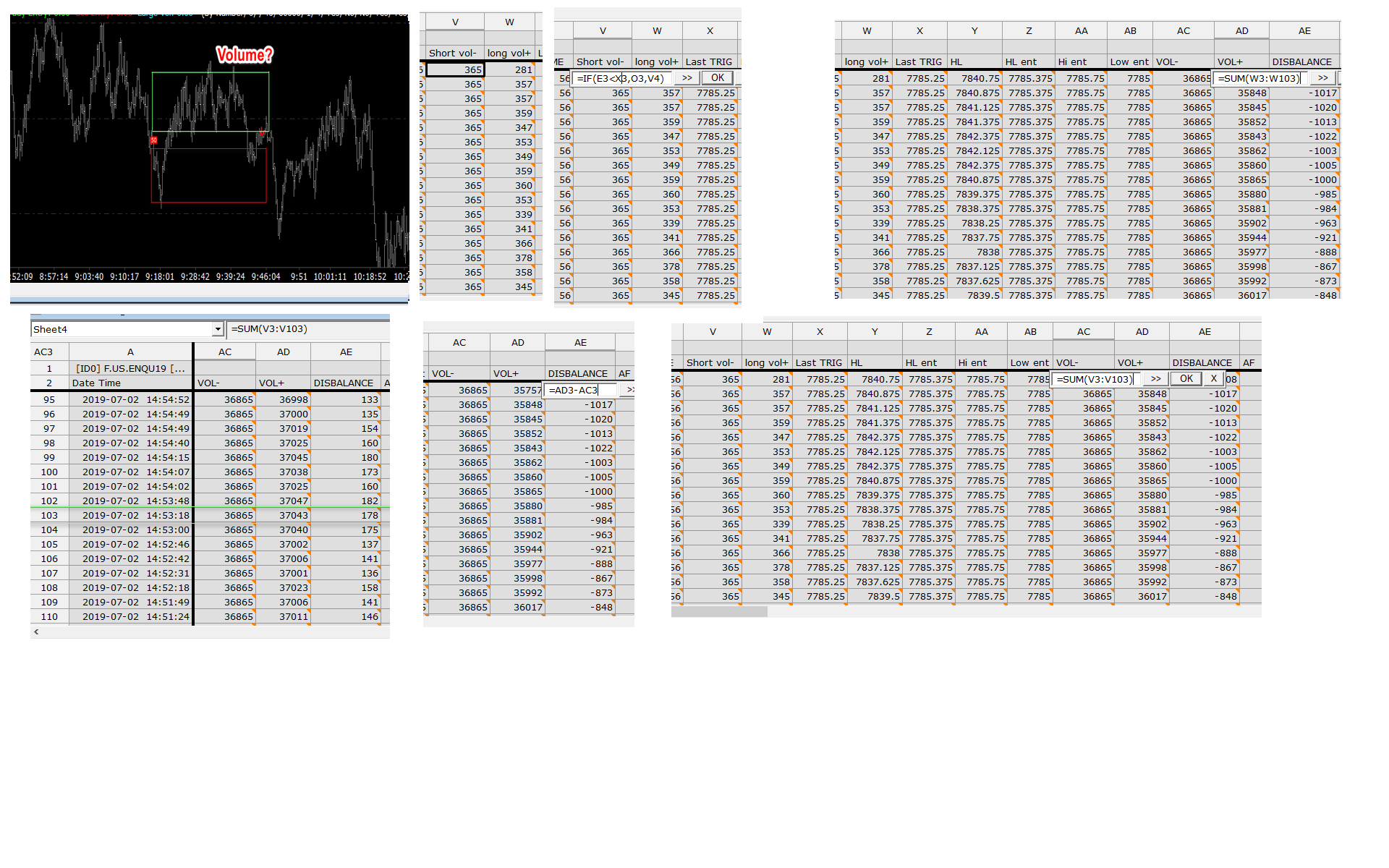Click the AC3 cell reference box

pos(43,352)
